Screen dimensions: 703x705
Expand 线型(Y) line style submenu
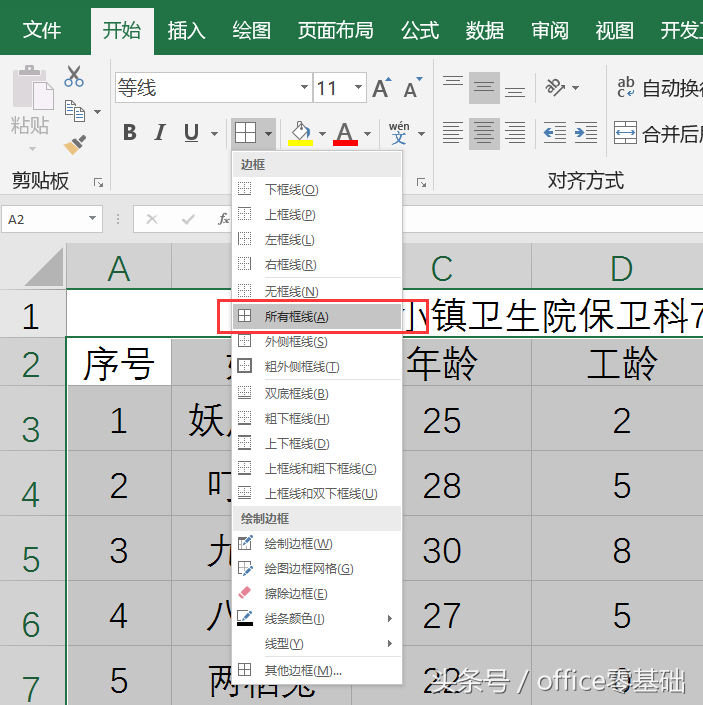317,644
